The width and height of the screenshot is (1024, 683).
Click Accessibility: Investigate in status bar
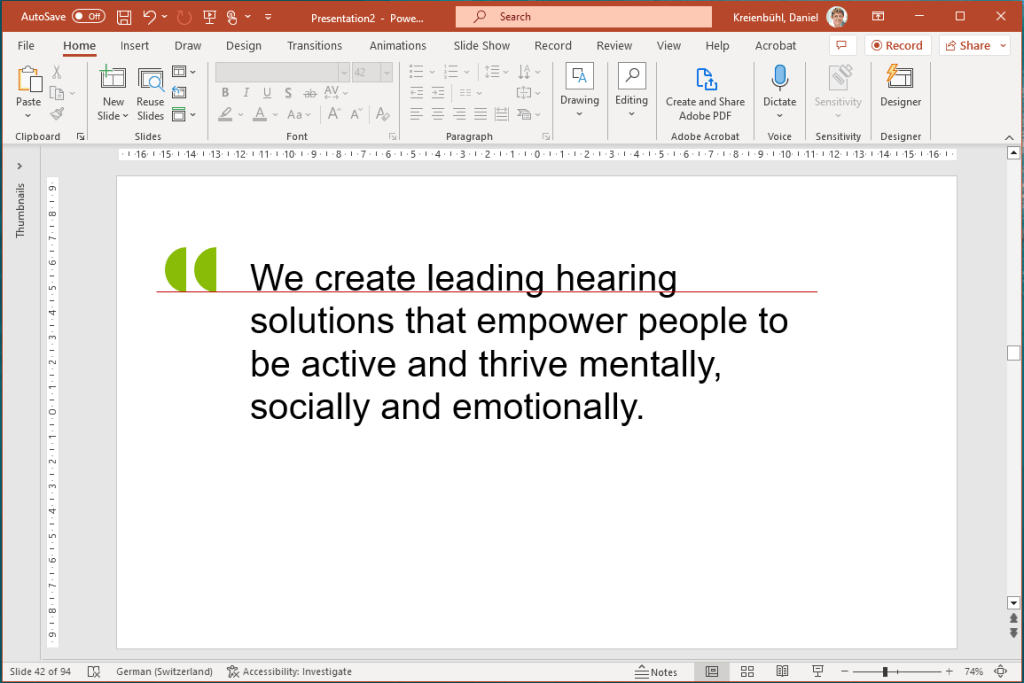[x=289, y=671]
